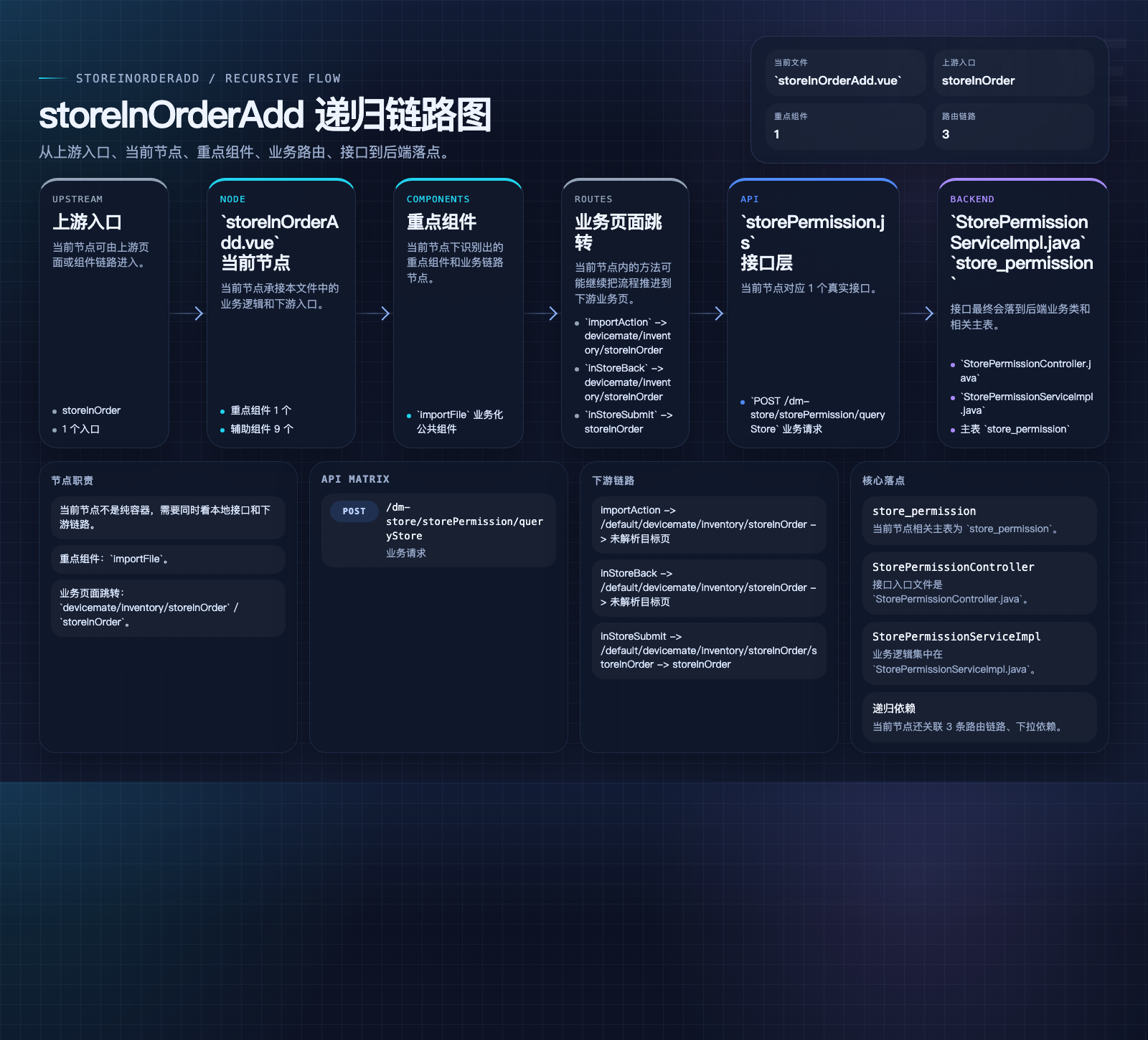
Task: Open the current file card `storeInOrderAdd.vue`
Action: click(846, 72)
